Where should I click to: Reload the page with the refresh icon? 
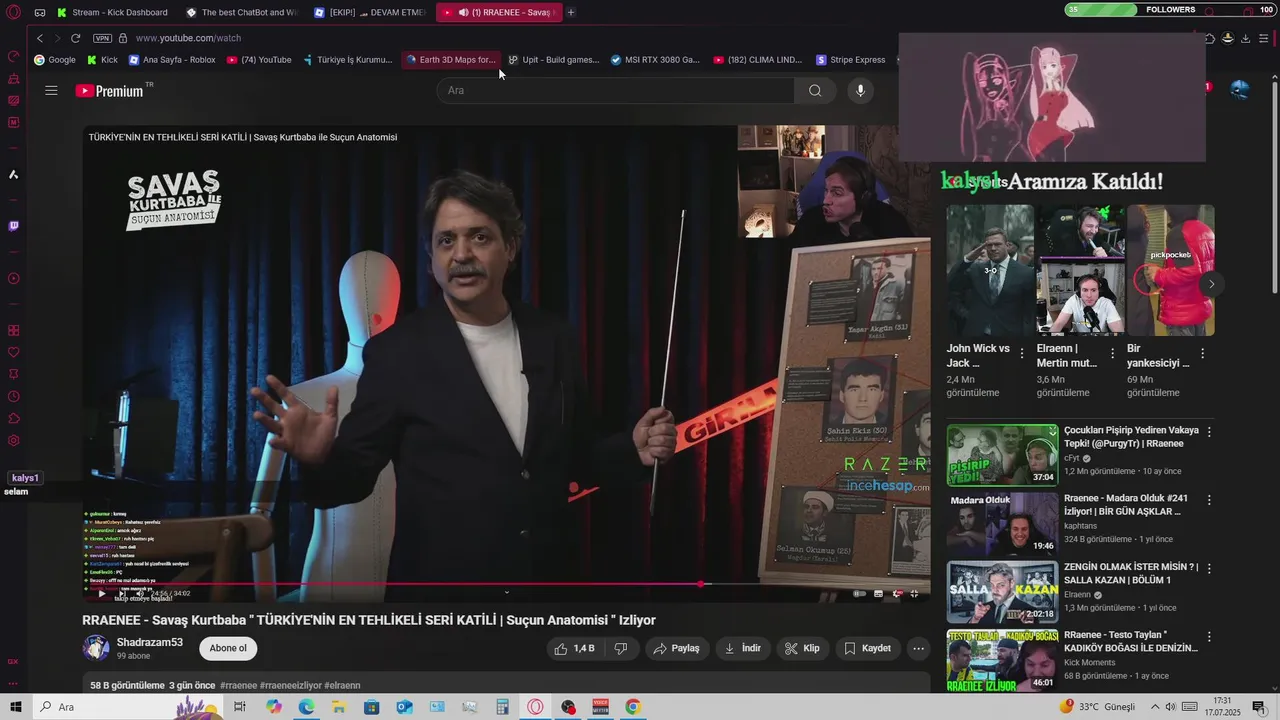(x=75, y=38)
